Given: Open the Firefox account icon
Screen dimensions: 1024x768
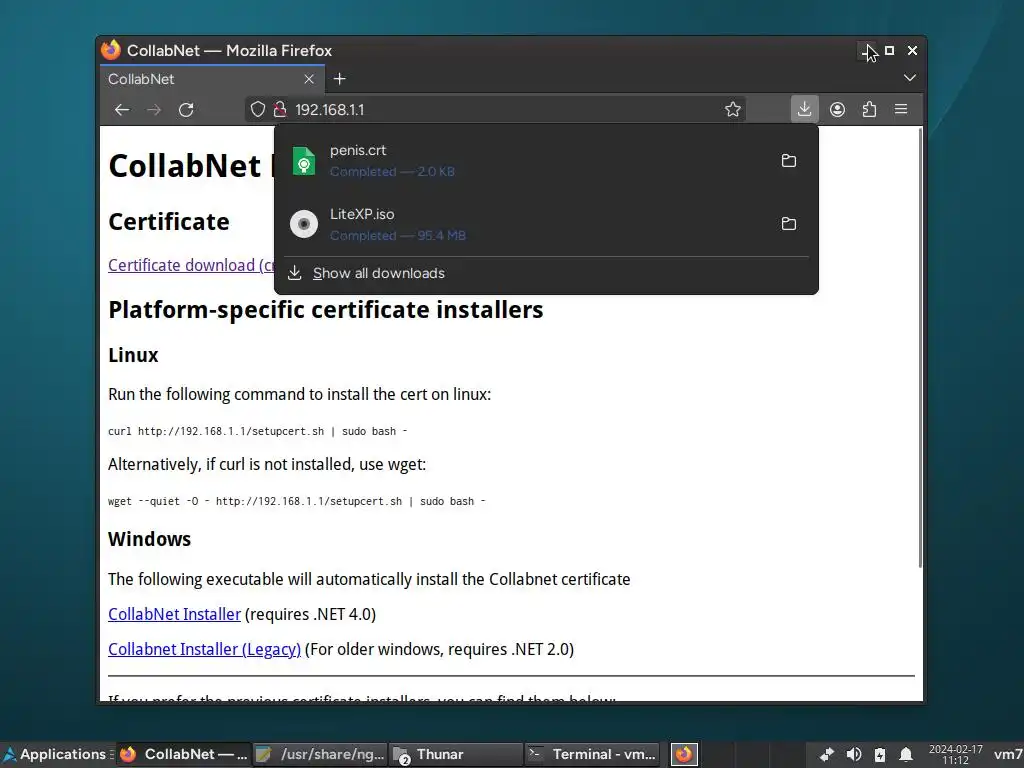Looking at the screenshot, I should [x=837, y=109].
